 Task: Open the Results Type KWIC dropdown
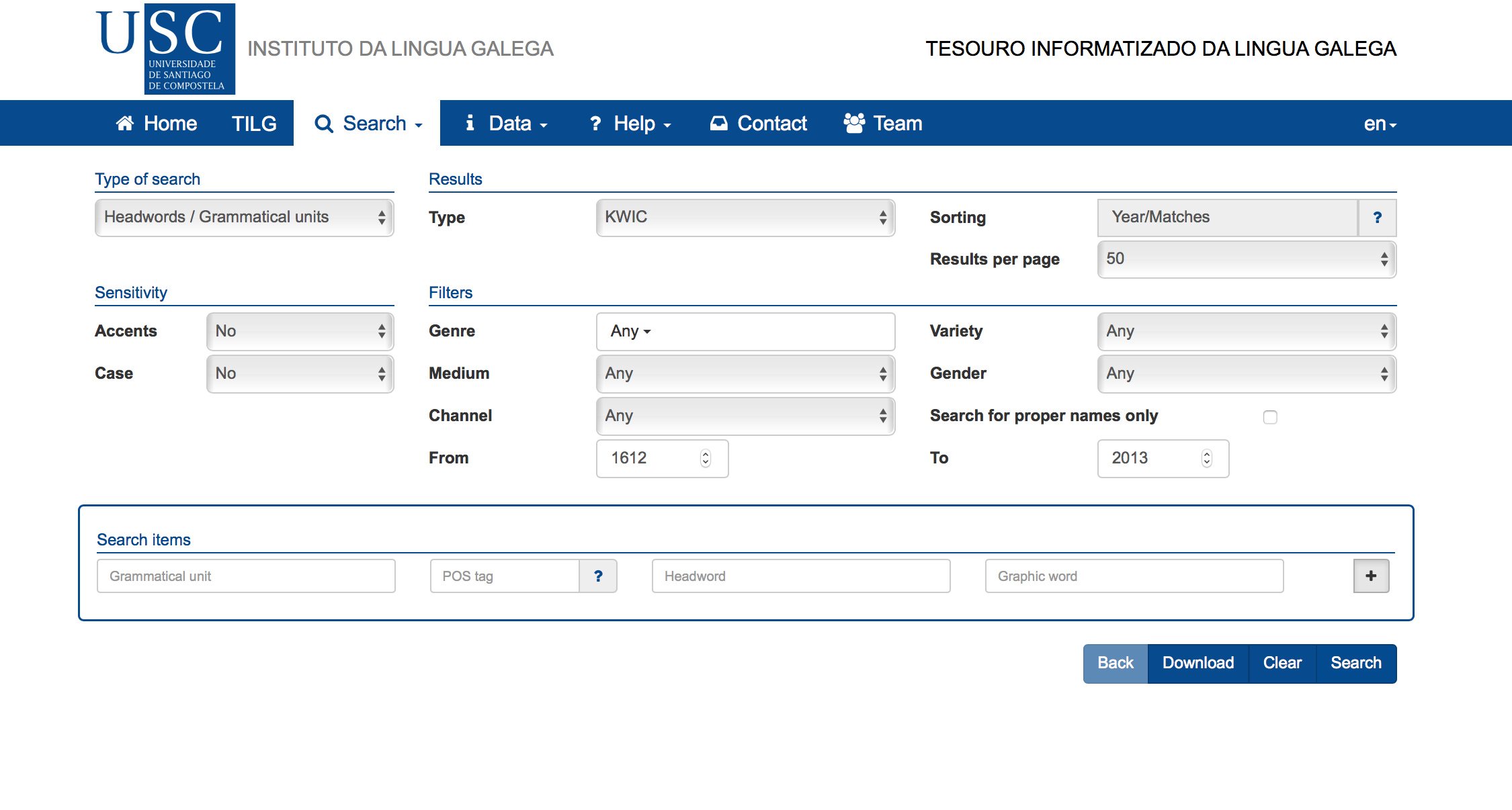745,218
